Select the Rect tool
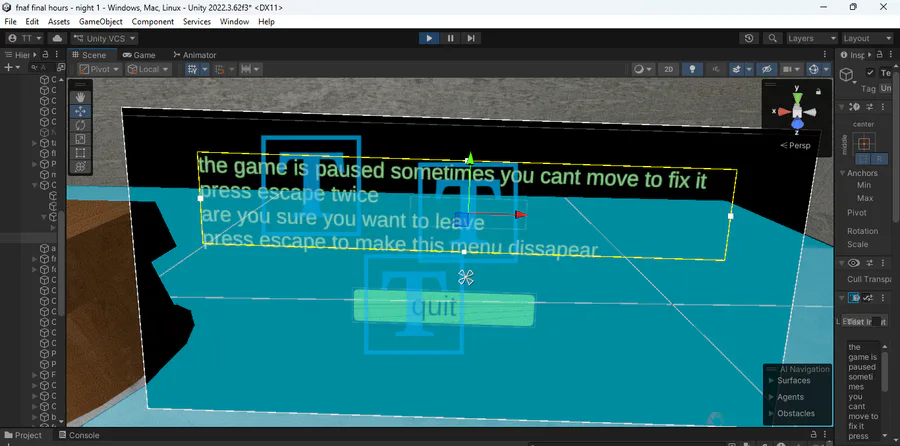 point(80,153)
